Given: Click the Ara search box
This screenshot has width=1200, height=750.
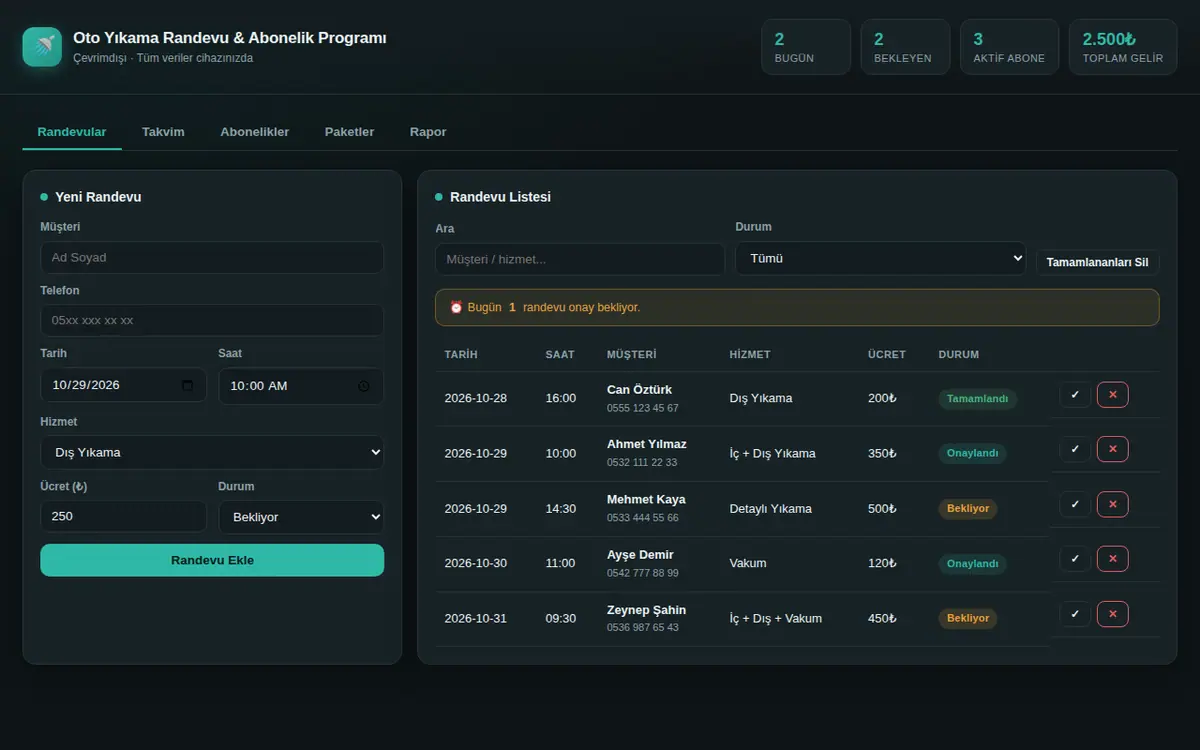Looking at the screenshot, I should (580, 259).
